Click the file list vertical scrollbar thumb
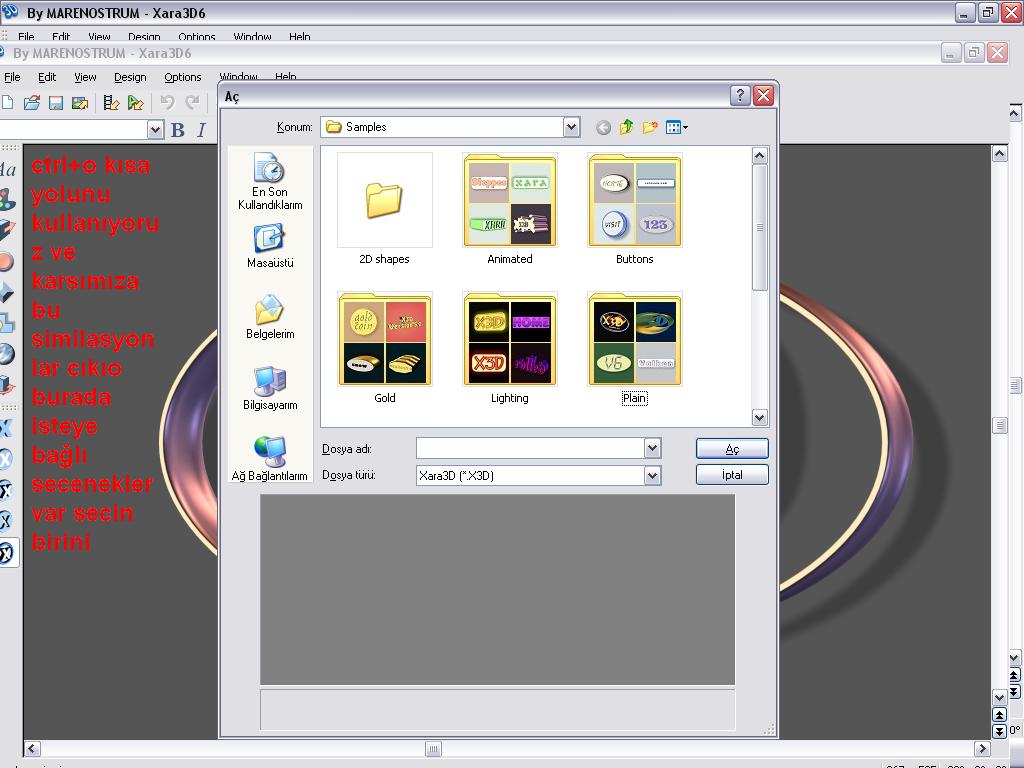The height and width of the screenshot is (768, 1024). click(x=759, y=227)
